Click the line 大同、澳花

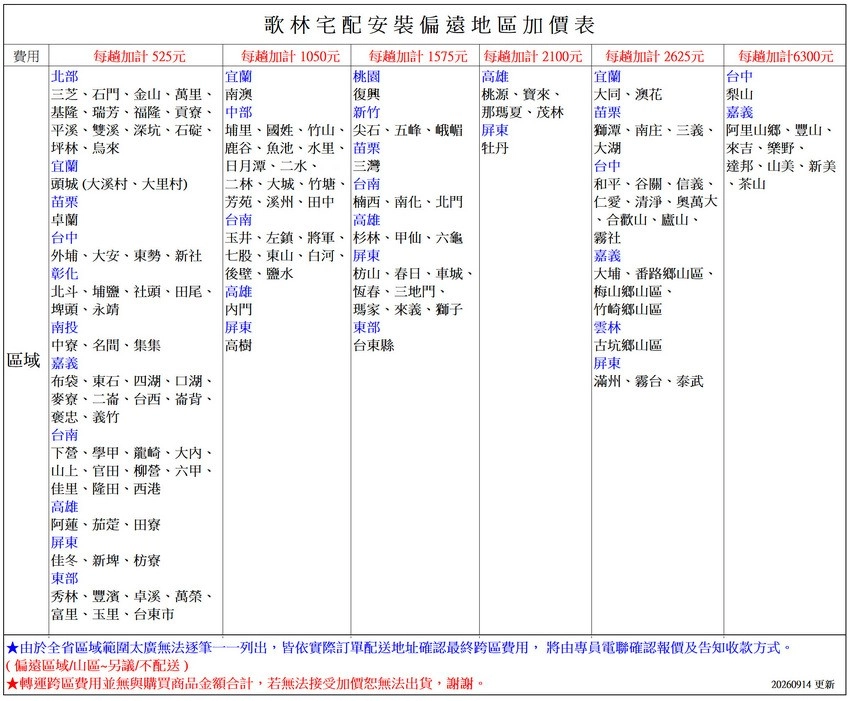628,94
